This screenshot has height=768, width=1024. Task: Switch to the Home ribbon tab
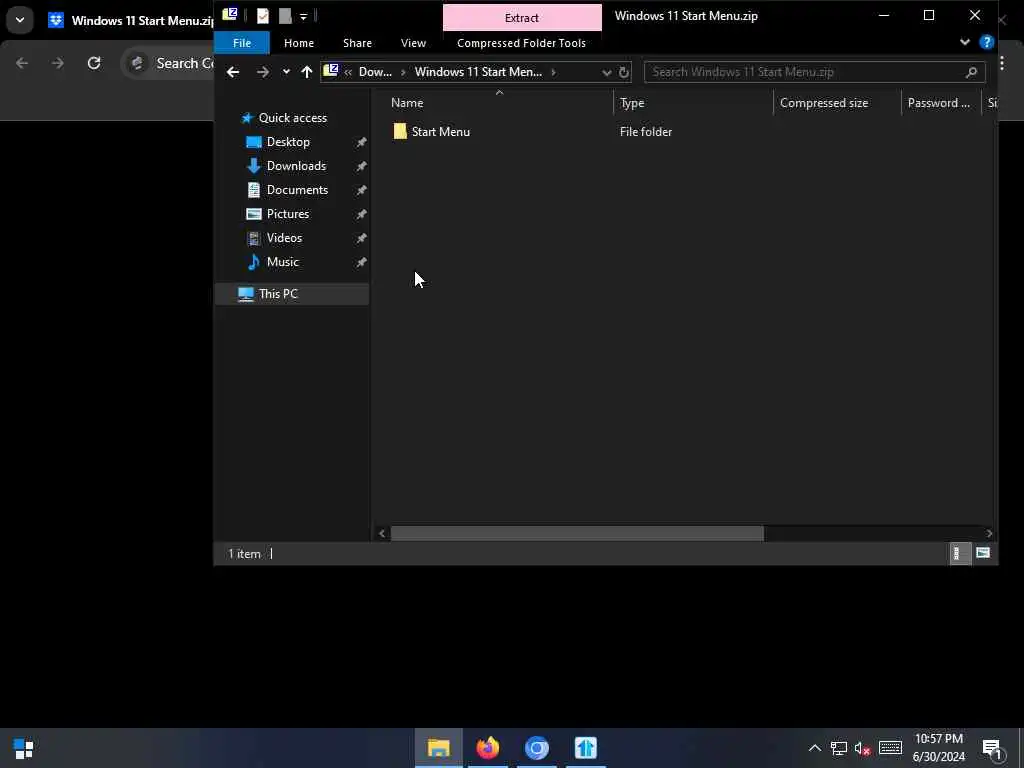pos(299,43)
